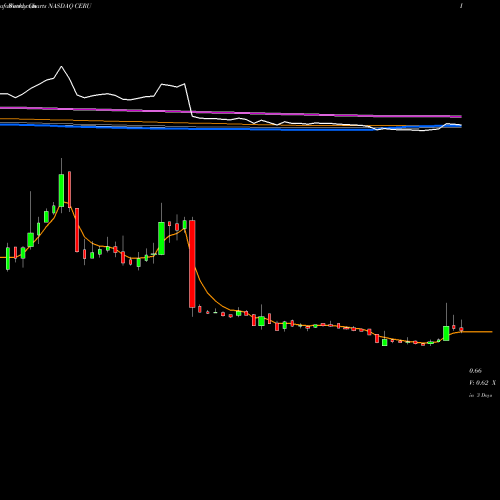Click the '0.66' price value label
Screen dimensions: 500x500
(475, 371)
